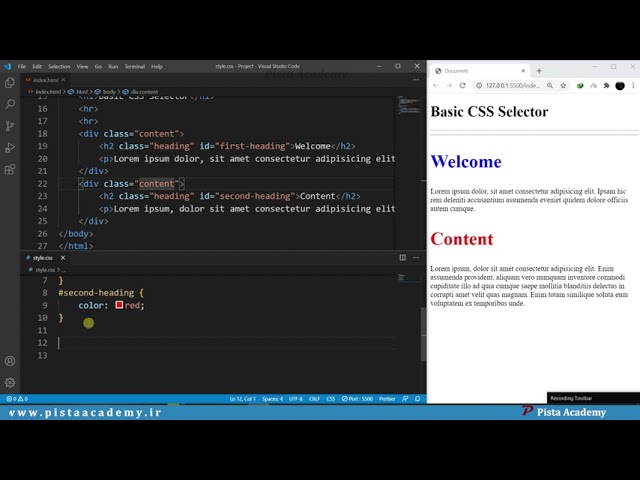The height and width of the screenshot is (480, 640).
Task: Open the Selection menu
Action: pyautogui.click(x=59, y=66)
